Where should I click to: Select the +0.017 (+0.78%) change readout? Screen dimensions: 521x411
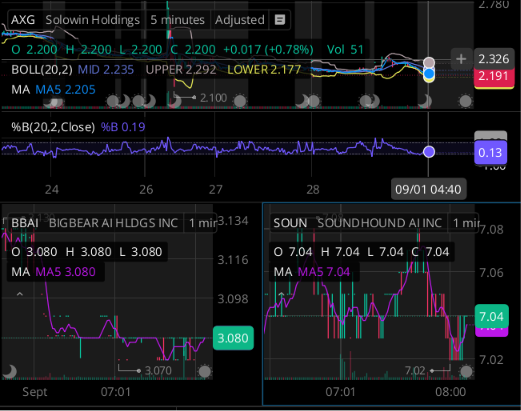268,50
